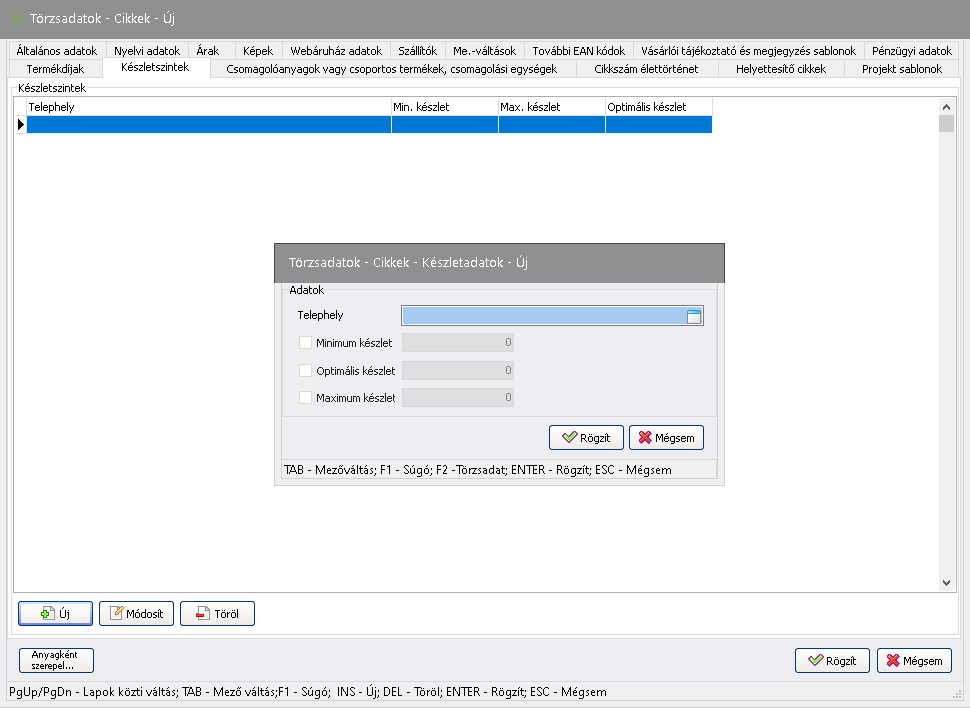Open the Pénzügyi adatok tab

911,50
